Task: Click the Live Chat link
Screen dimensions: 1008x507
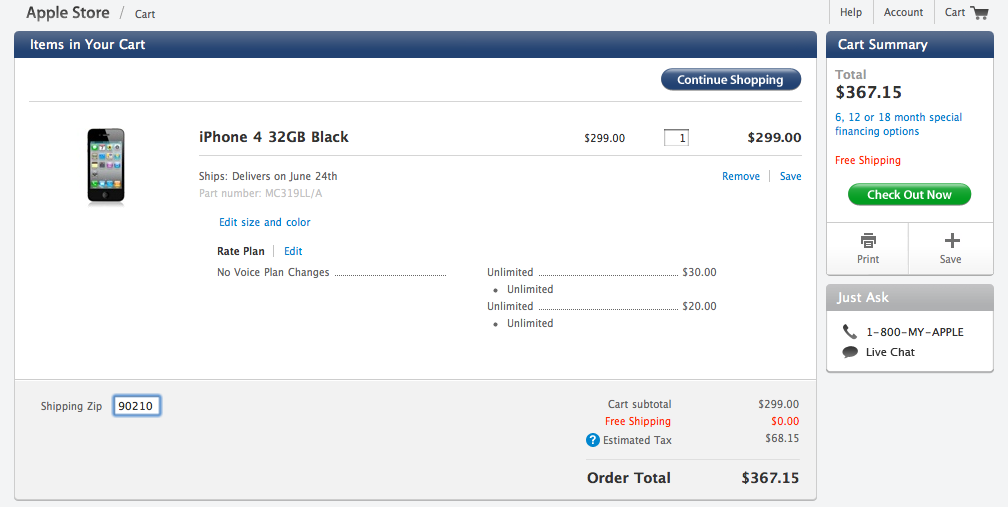Action: (x=890, y=352)
